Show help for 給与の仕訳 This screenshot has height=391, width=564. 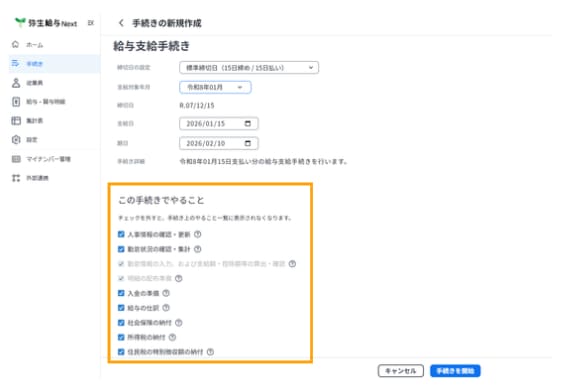[x=166, y=308]
